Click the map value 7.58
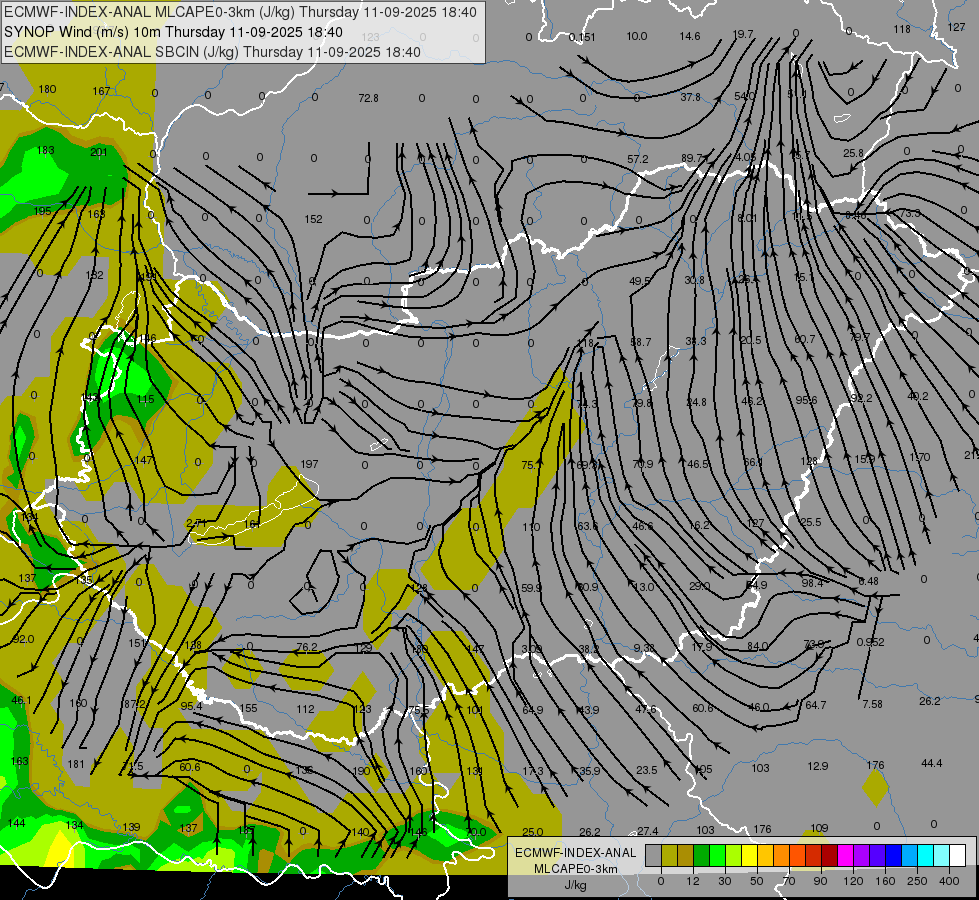 coord(872,704)
